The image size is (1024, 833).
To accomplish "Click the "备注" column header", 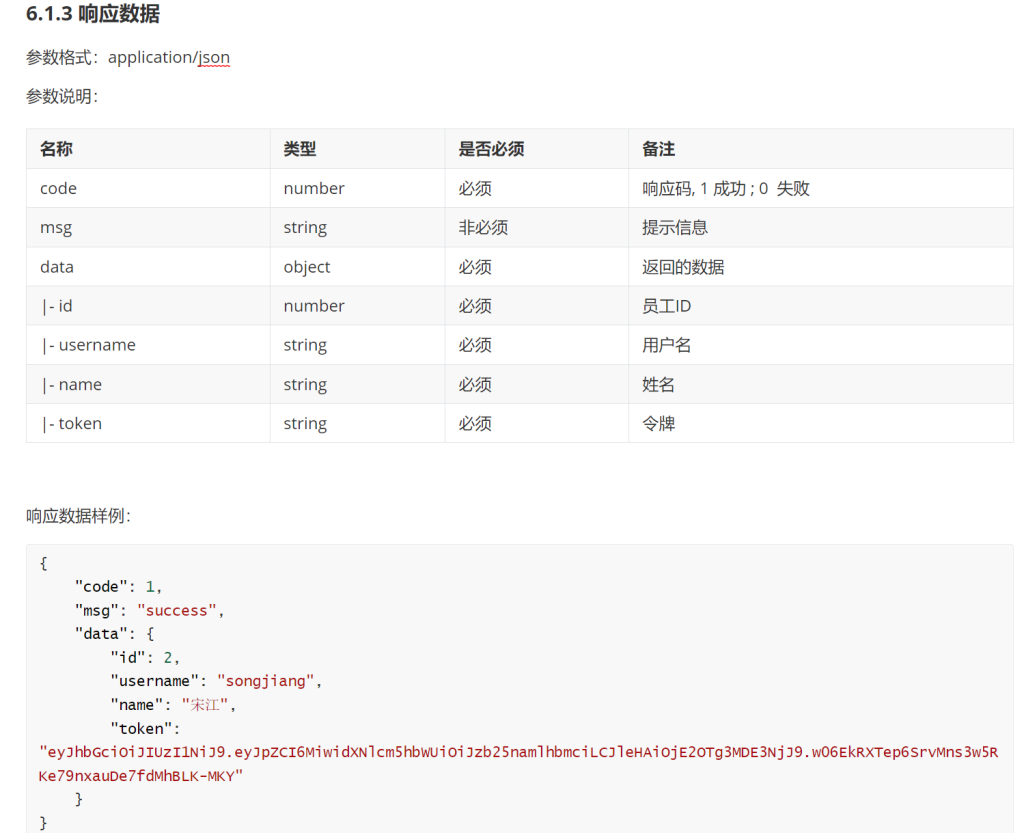I will pos(658,149).
